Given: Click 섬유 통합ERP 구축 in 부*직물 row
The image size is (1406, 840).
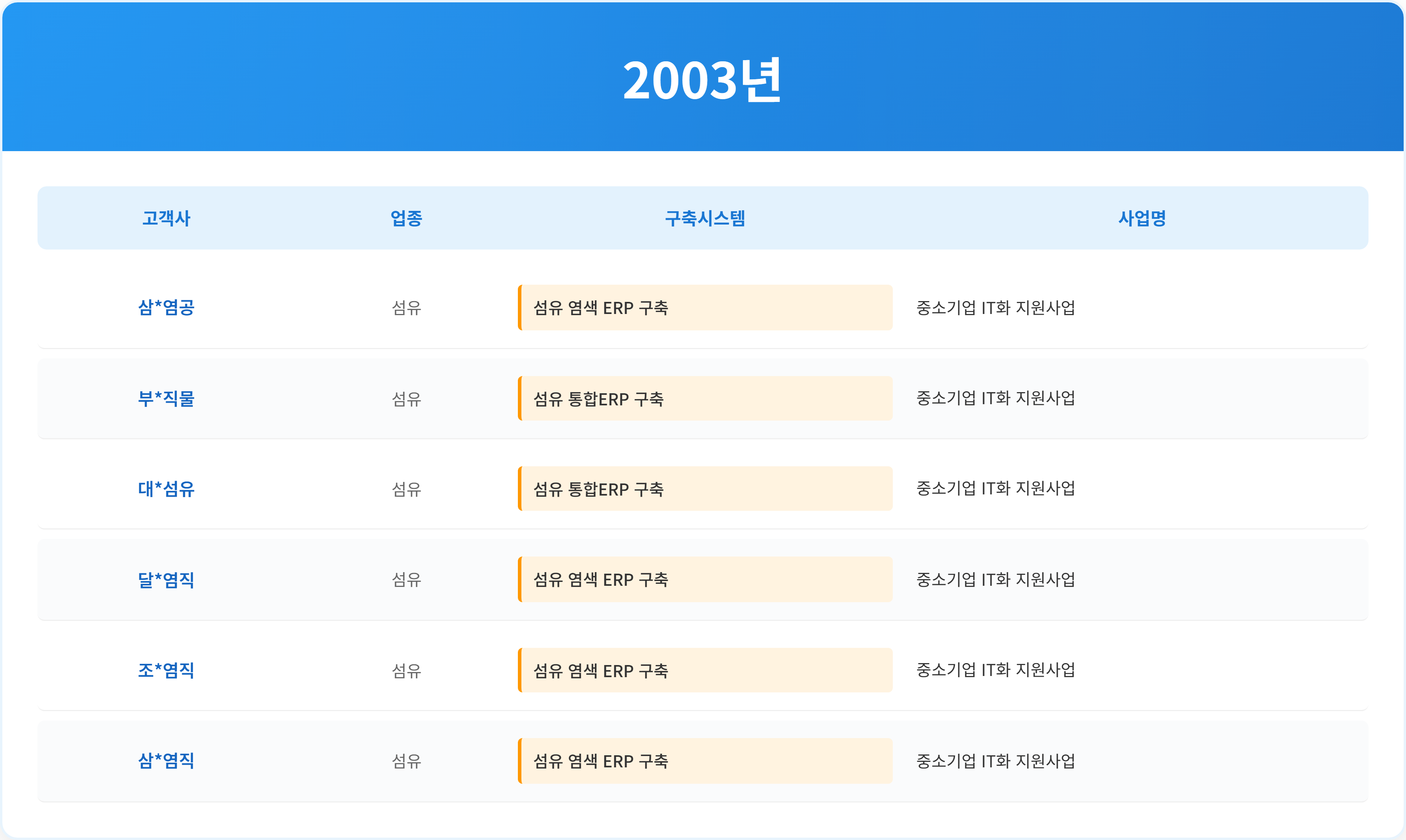Looking at the screenshot, I should tap(705, 398).
